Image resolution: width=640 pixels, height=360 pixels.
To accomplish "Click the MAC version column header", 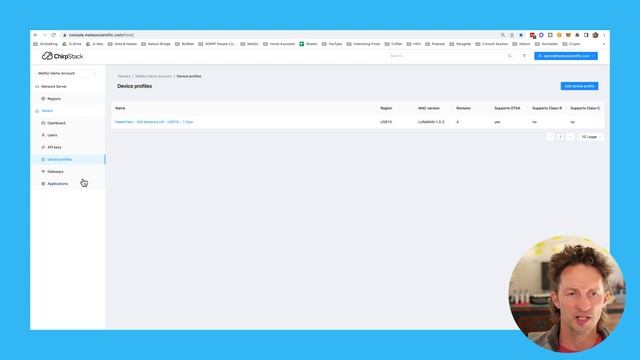I will coord(429,108).
